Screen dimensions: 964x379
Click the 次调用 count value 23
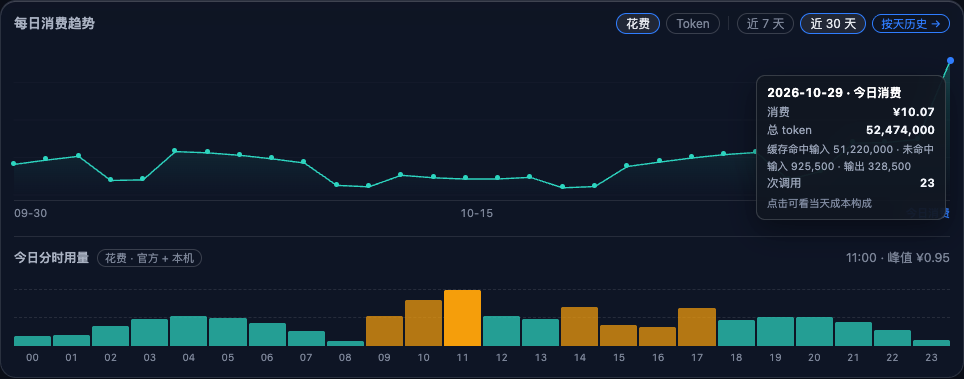[x=928, y=183]
